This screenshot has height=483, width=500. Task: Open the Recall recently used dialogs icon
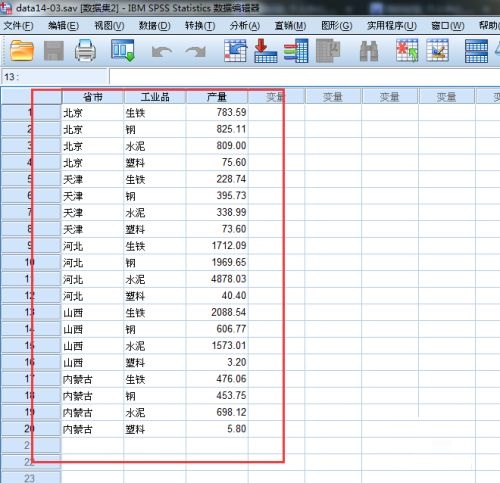click(x=123, y=50)
